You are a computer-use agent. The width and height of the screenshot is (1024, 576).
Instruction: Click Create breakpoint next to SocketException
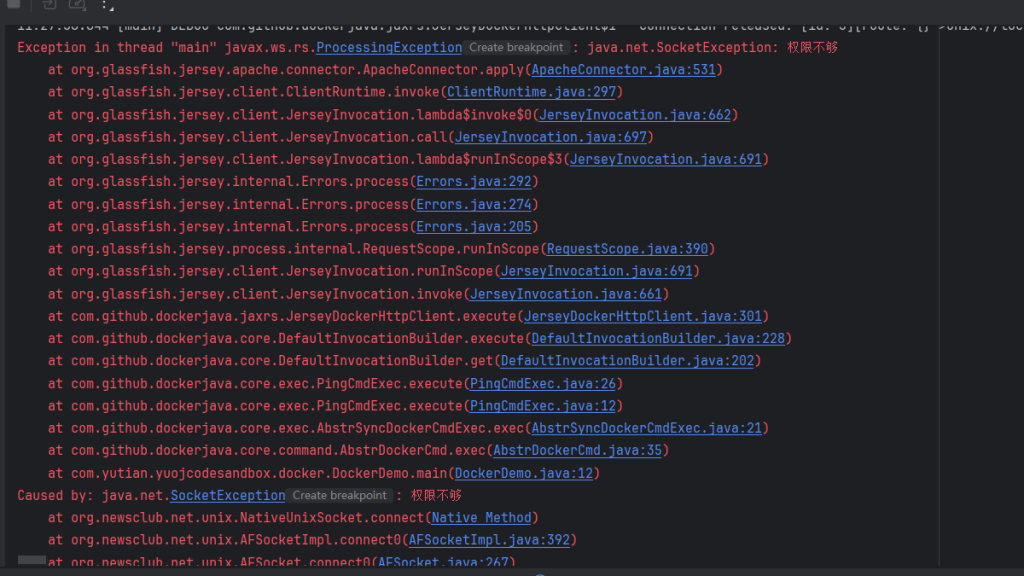pos(339,495)
